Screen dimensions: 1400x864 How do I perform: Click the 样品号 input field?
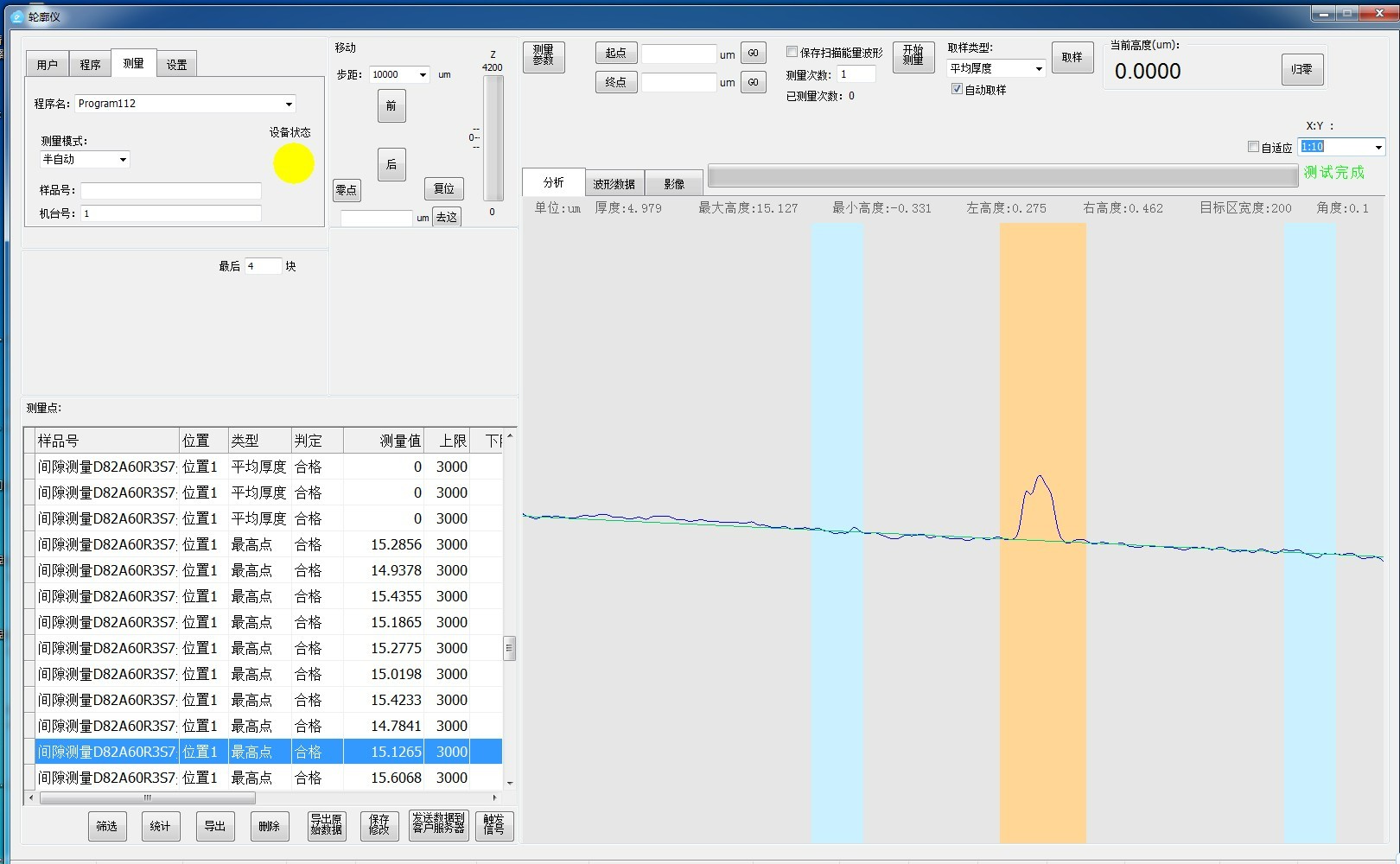[x=171, y=190]
